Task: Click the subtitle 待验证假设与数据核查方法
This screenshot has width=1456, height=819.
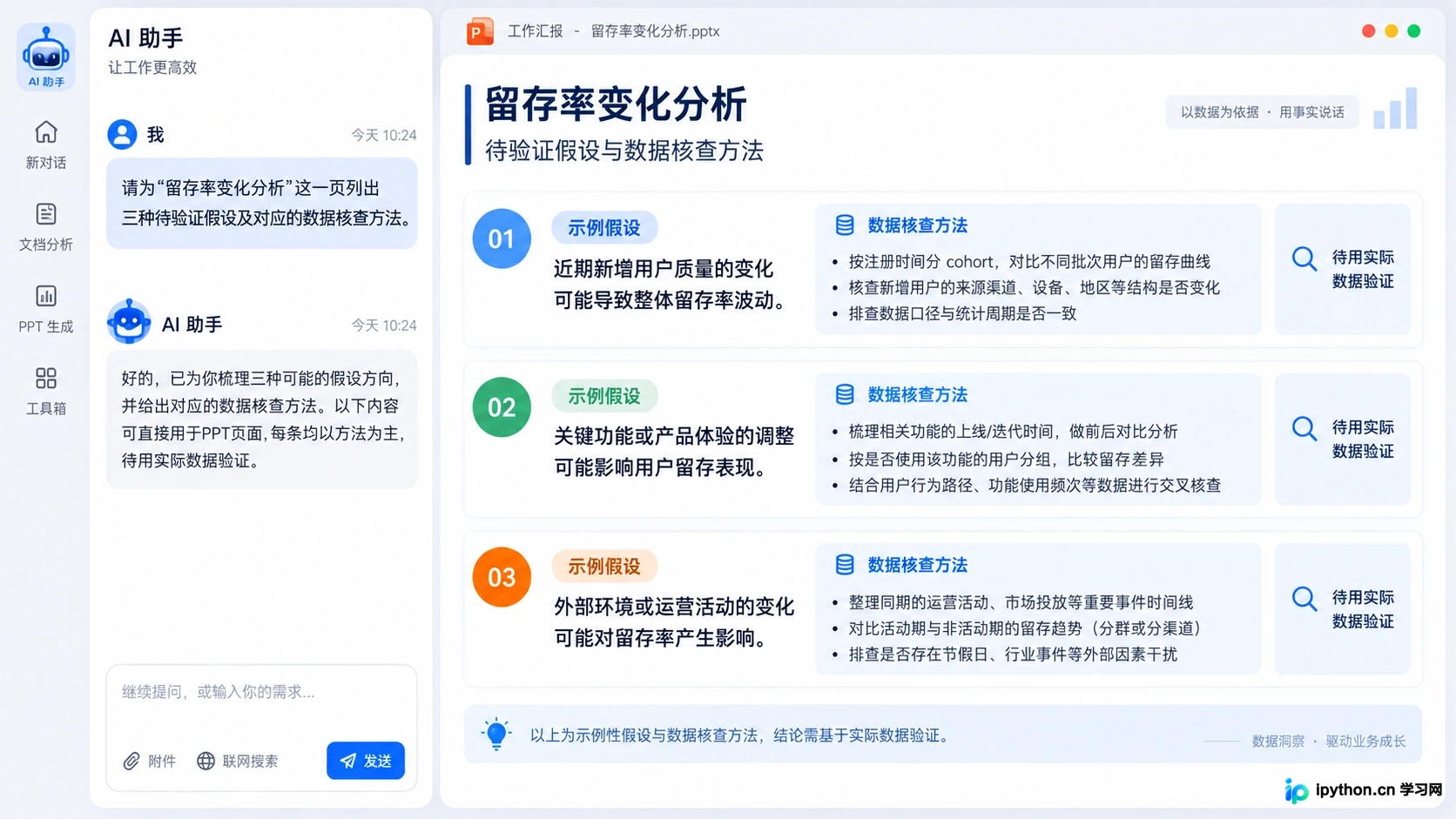Action: 624,151
